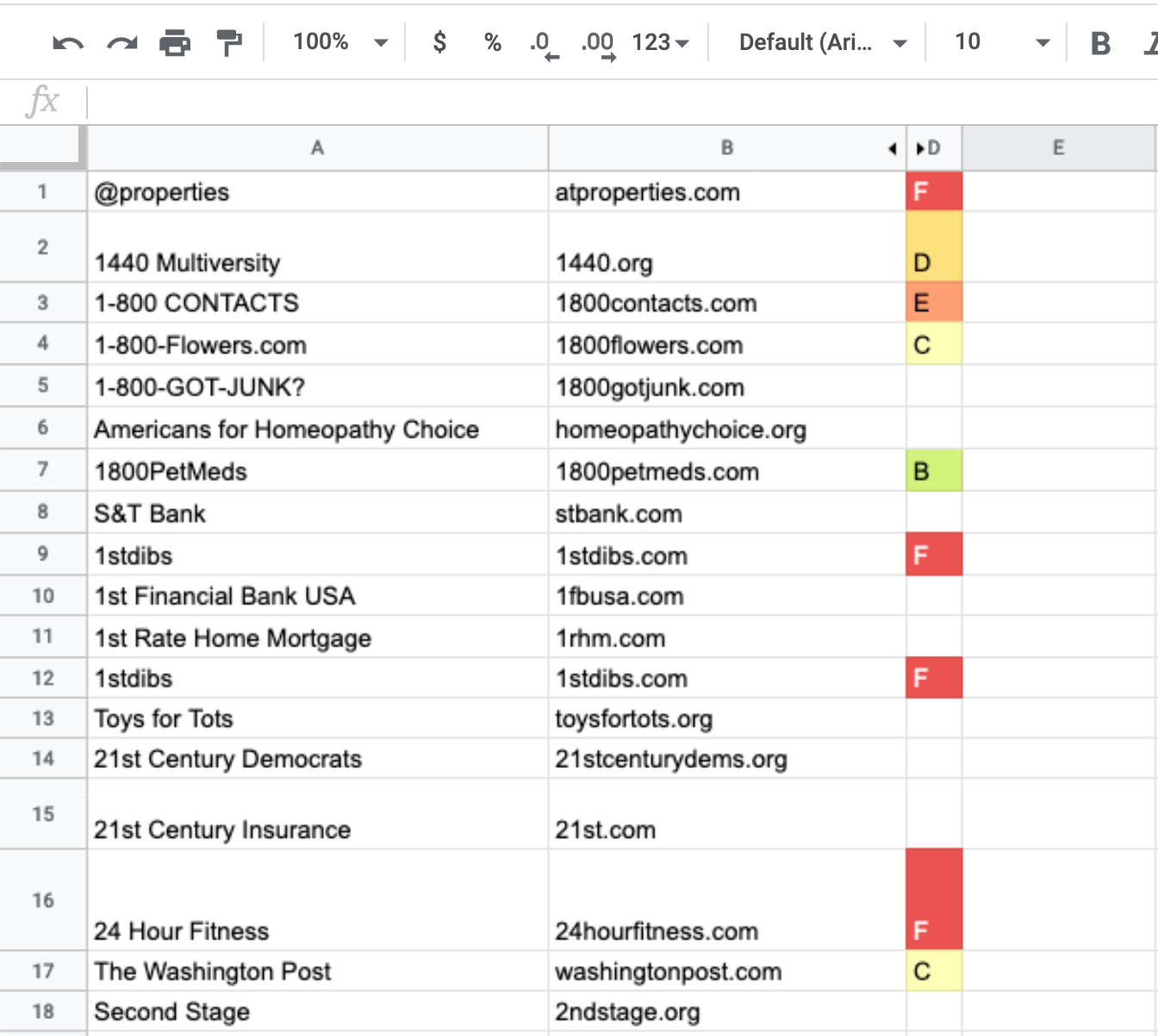This screenshot has width=1158, height=1036.
Task: Select cell 'Toys for Tots'
Action: (x=318, y=718)
